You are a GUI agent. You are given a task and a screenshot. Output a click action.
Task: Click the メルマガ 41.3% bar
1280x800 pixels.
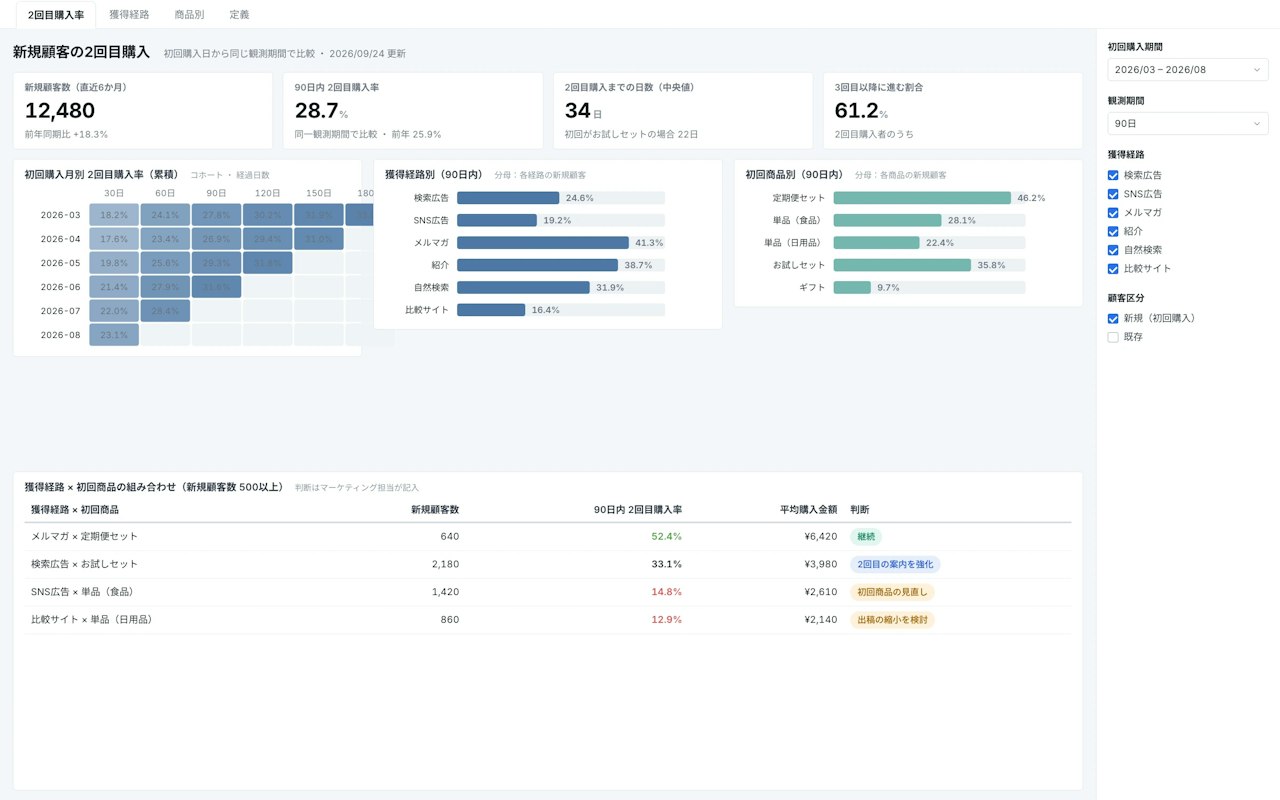point(543,243)
